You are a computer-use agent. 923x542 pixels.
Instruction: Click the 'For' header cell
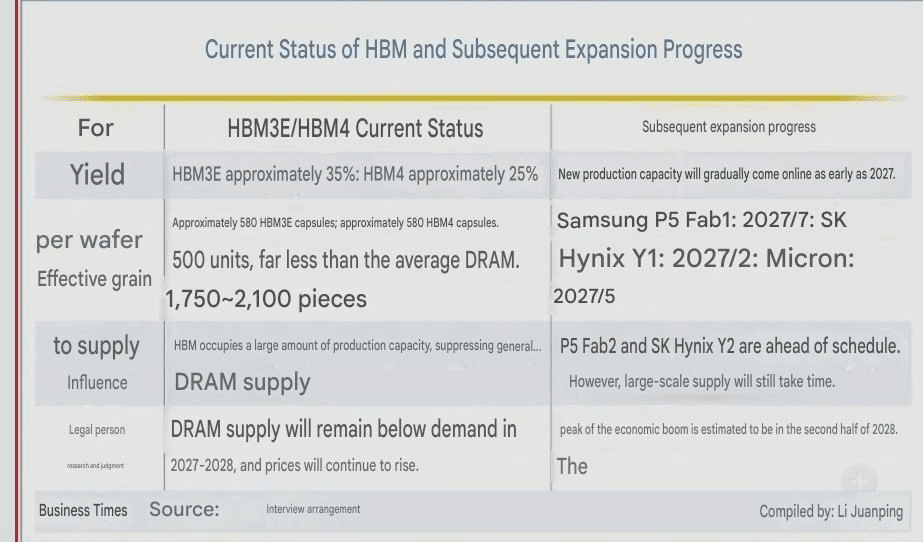(x=95, y=128)
